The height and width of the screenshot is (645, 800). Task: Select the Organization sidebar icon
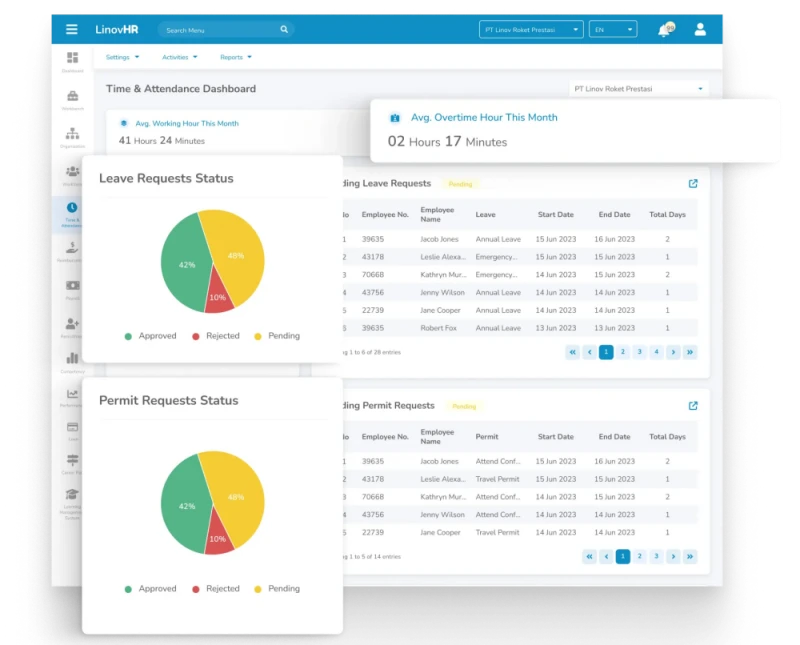click(x=72, y=135)
